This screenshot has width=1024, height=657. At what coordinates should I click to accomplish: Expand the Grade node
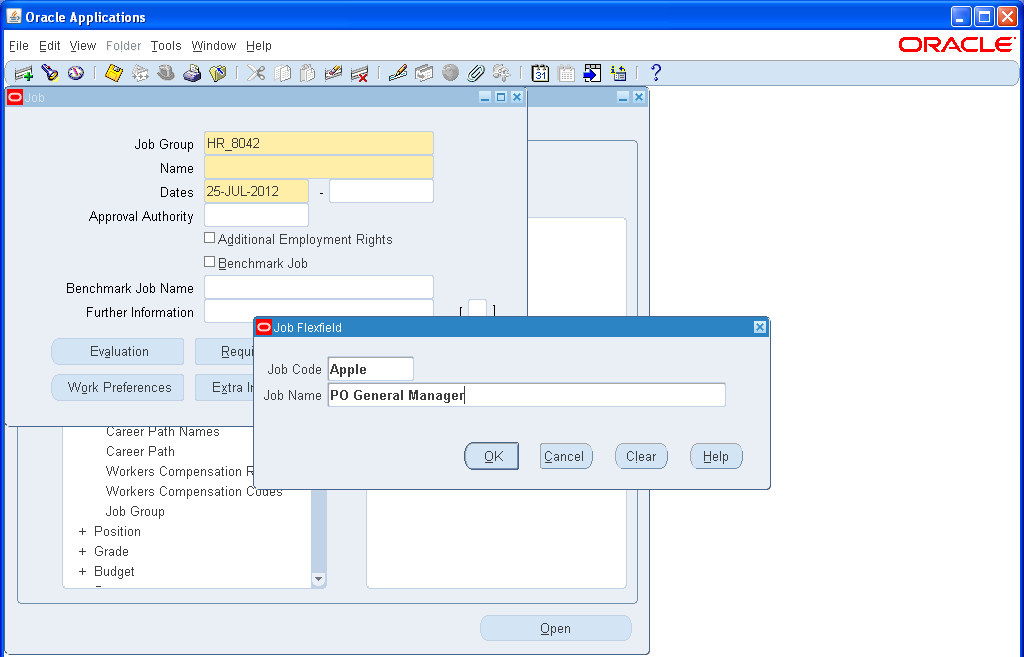pos(82,551)
